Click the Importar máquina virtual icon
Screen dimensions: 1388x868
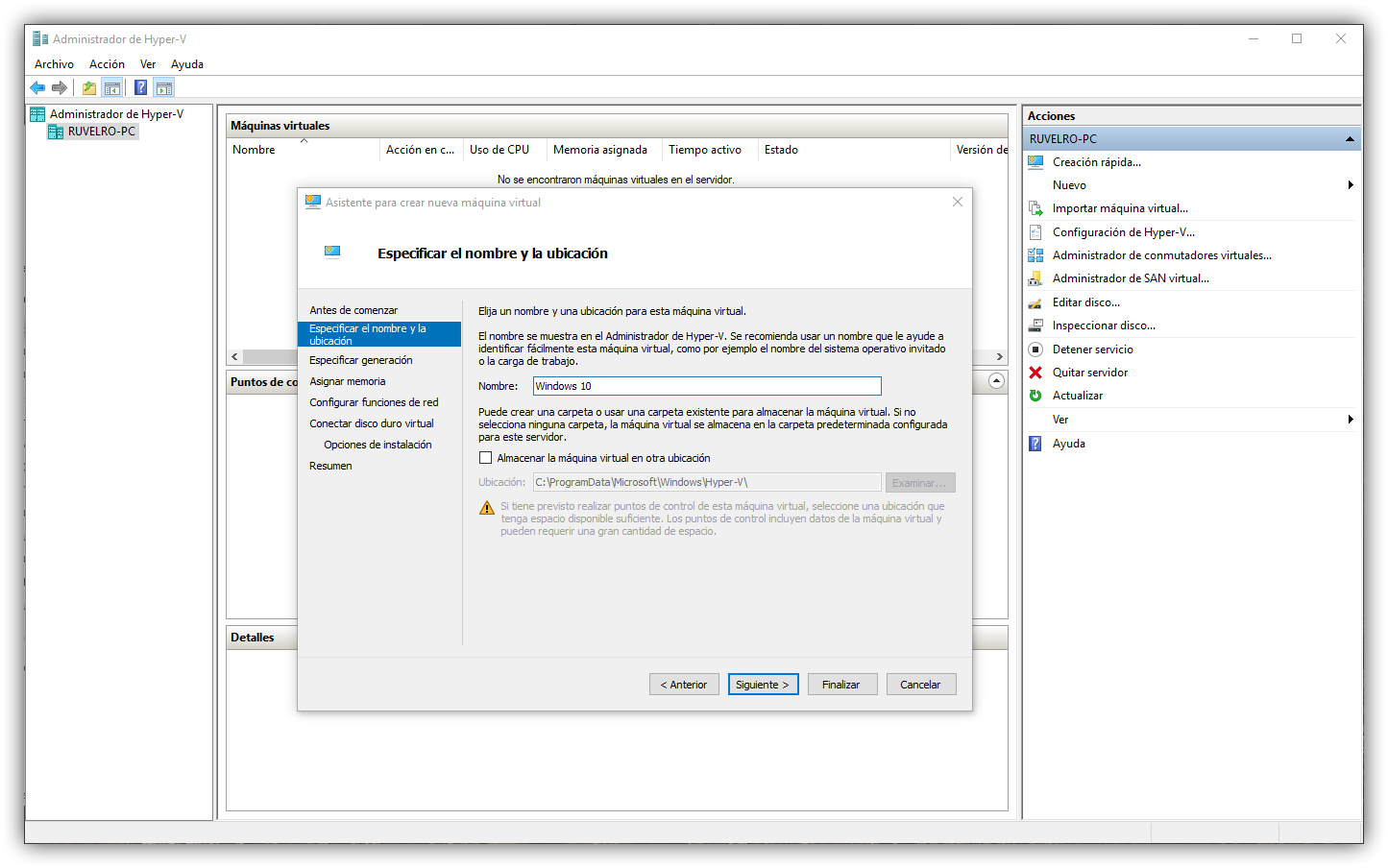coord(1035,208)
